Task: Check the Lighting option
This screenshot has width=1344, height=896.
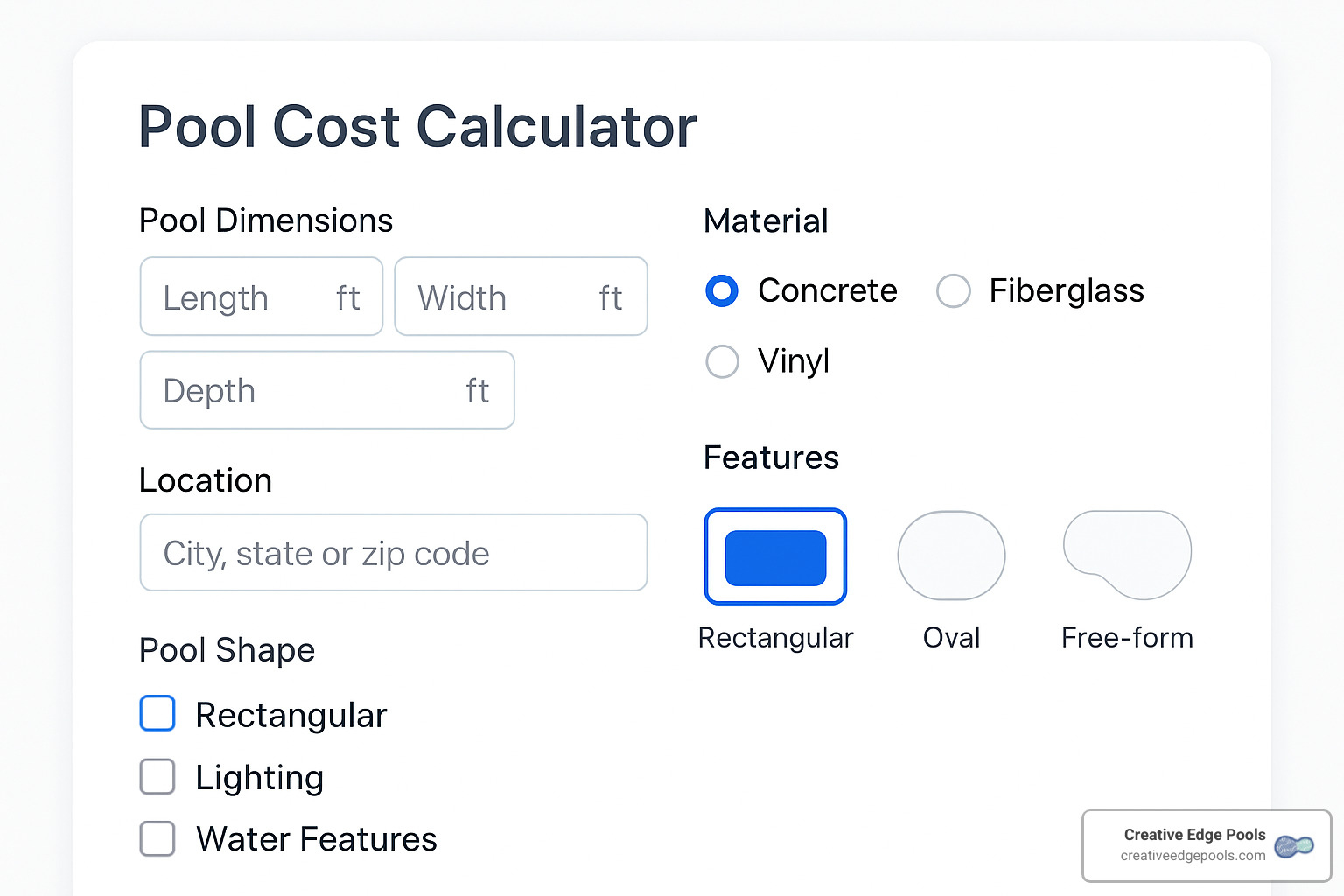Action: (157, 776)
